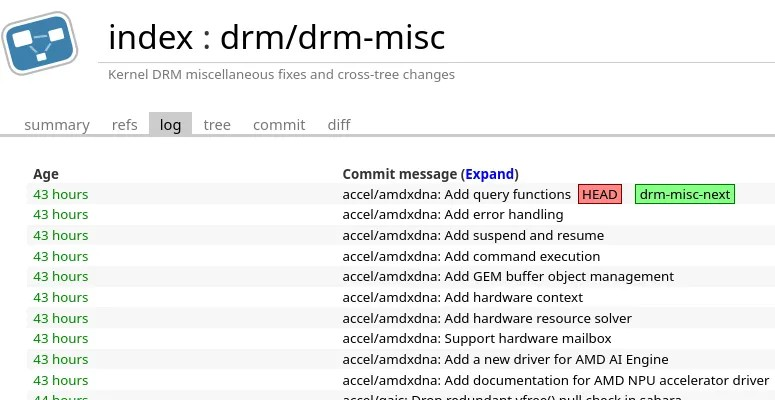Open commit 'Add error handling'

tap(453, 214)
